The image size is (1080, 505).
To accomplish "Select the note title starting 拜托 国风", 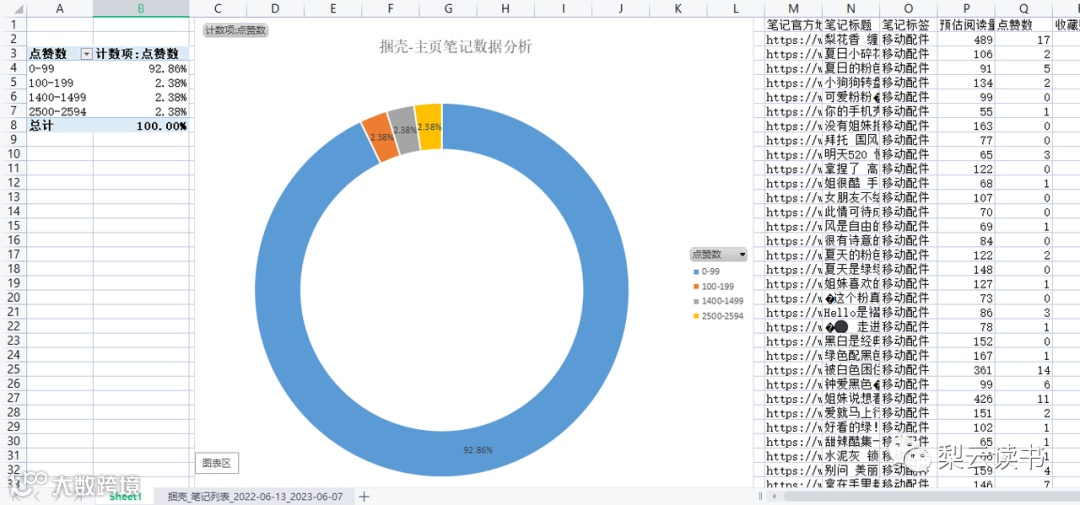I will click(x=851, y=140).
